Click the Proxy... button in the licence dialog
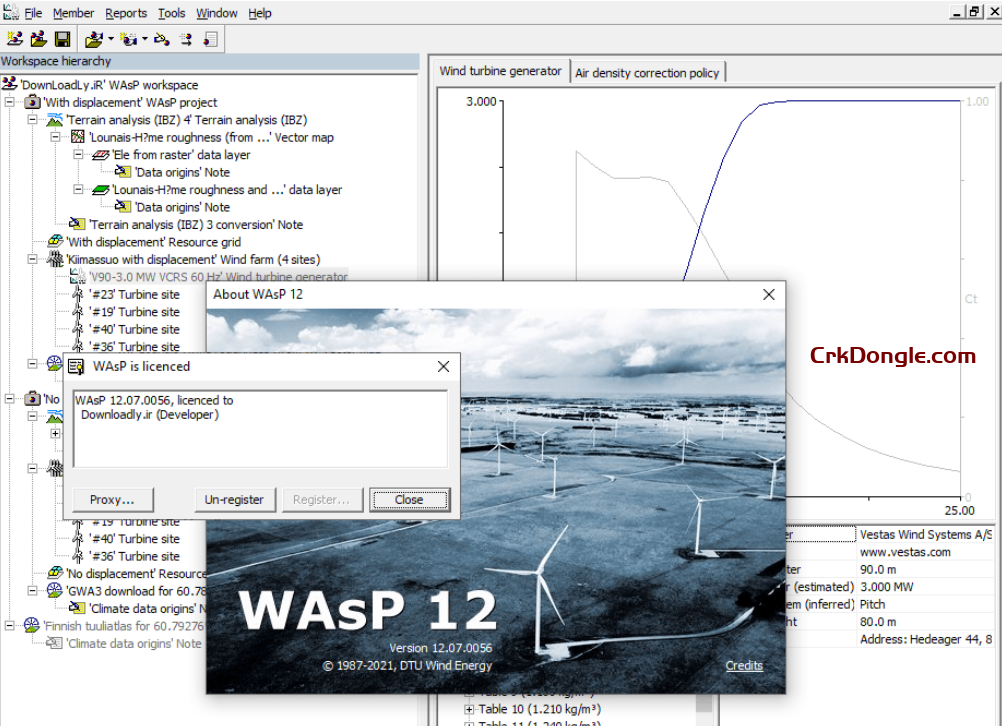 (x=112, y=499)
